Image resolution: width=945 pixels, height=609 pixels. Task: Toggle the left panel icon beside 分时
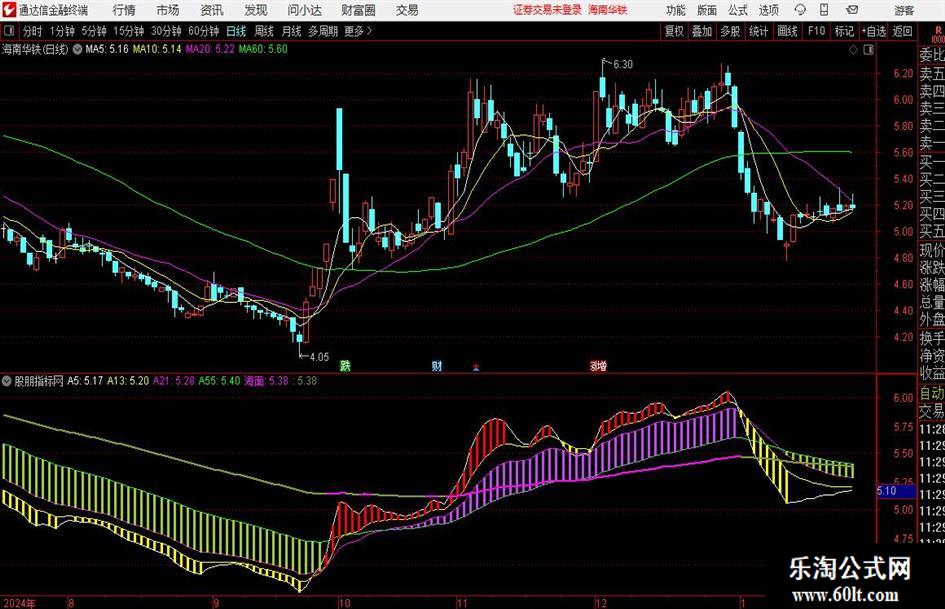point(8,31)
